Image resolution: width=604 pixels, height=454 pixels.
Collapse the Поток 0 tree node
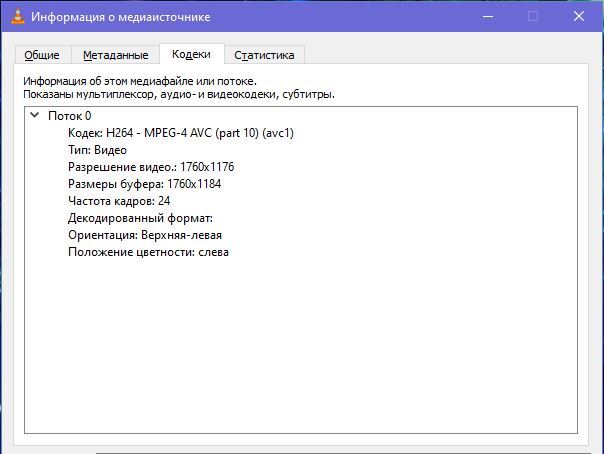tap(35, 115)
